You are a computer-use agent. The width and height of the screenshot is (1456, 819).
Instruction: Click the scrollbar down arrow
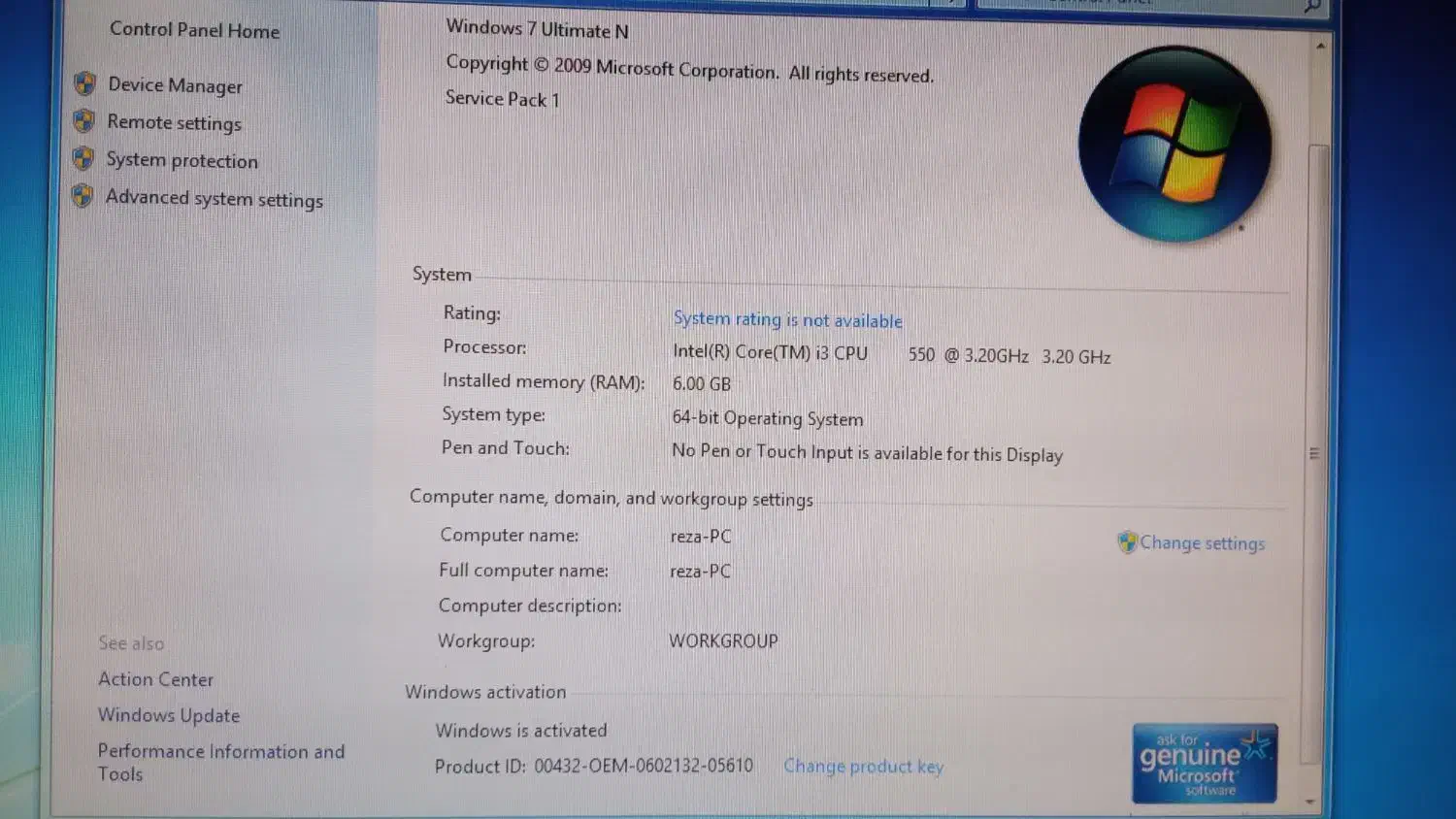(1311, 802)
